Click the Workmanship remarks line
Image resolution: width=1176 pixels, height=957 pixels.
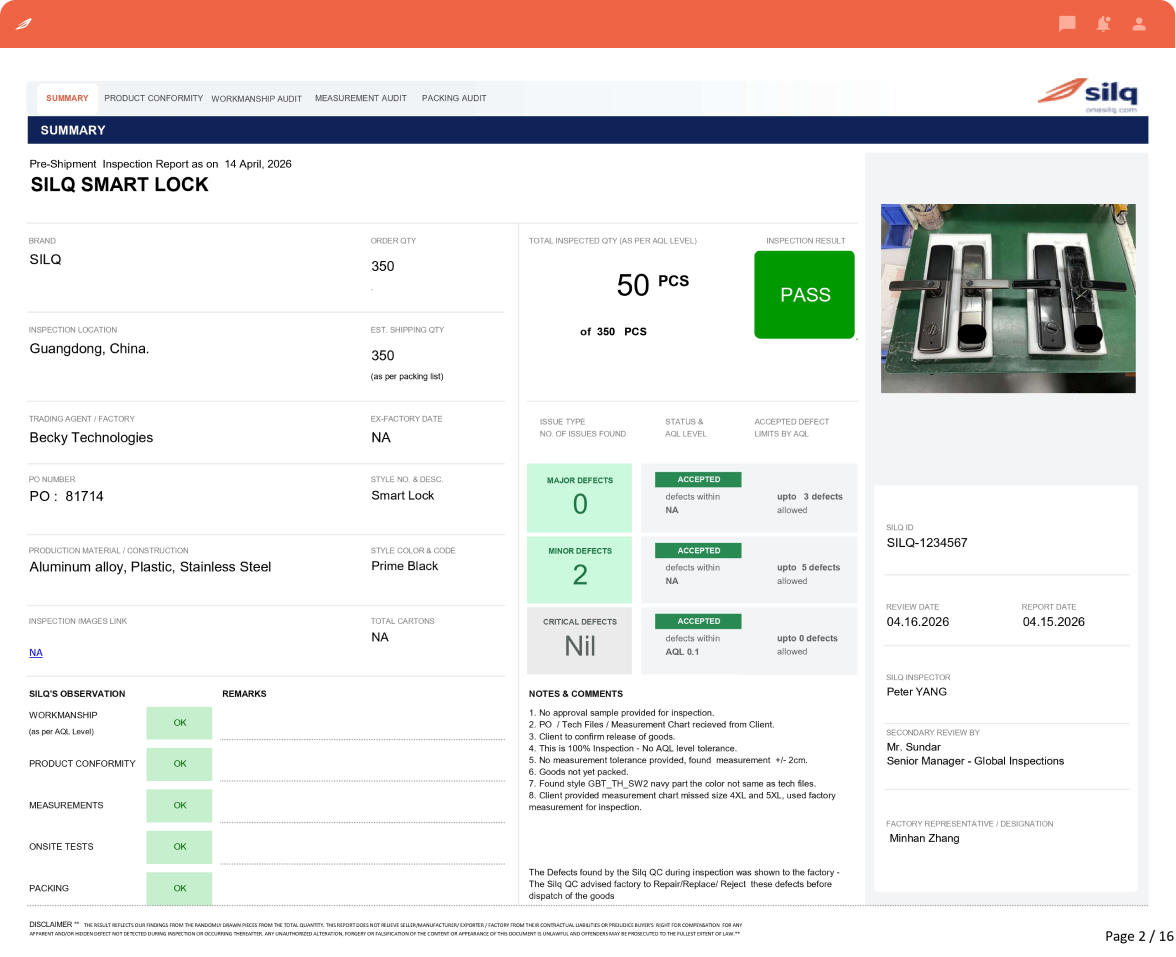click(x=363, y=723)
